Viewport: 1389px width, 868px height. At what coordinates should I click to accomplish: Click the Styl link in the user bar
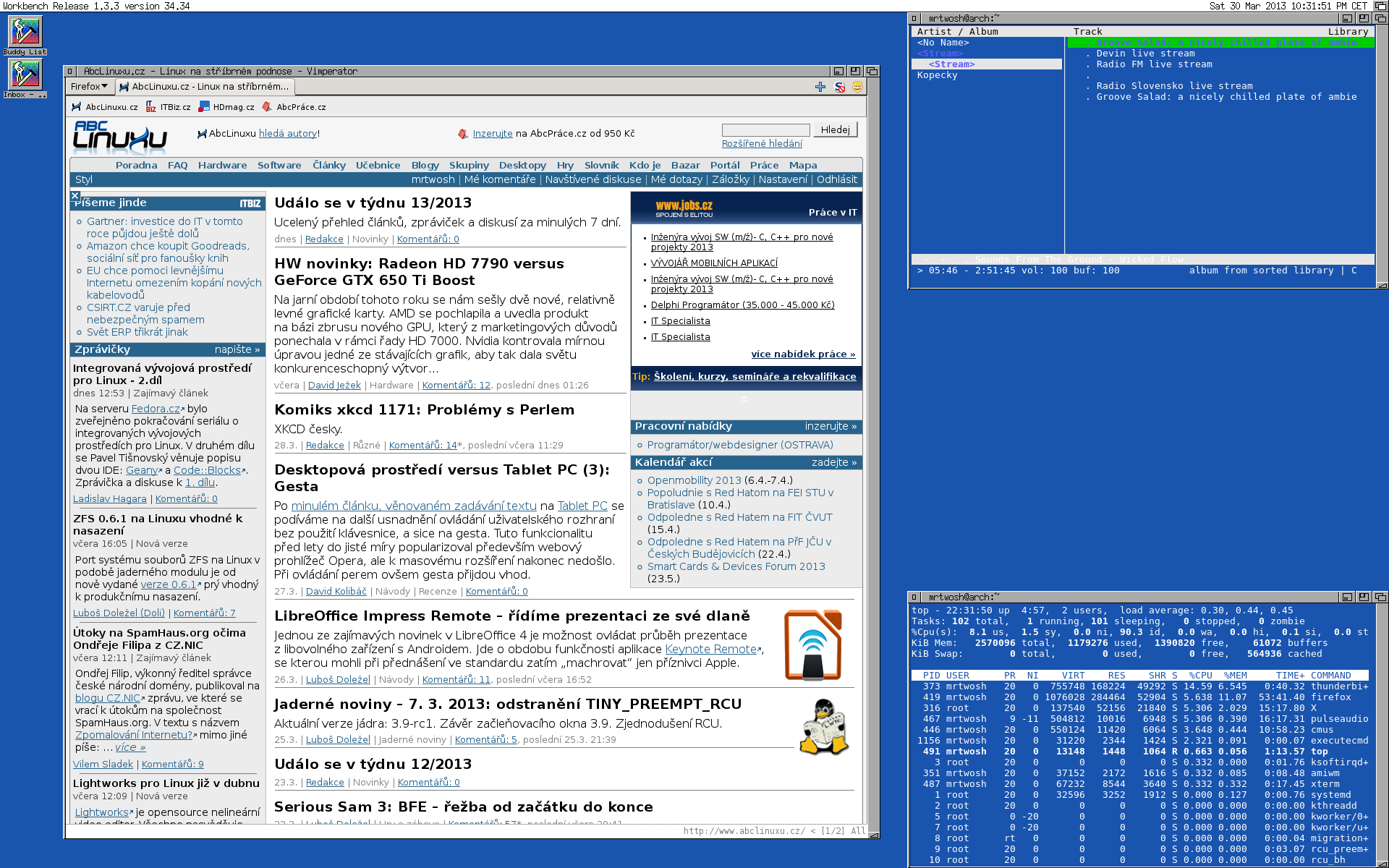point(84,179)
